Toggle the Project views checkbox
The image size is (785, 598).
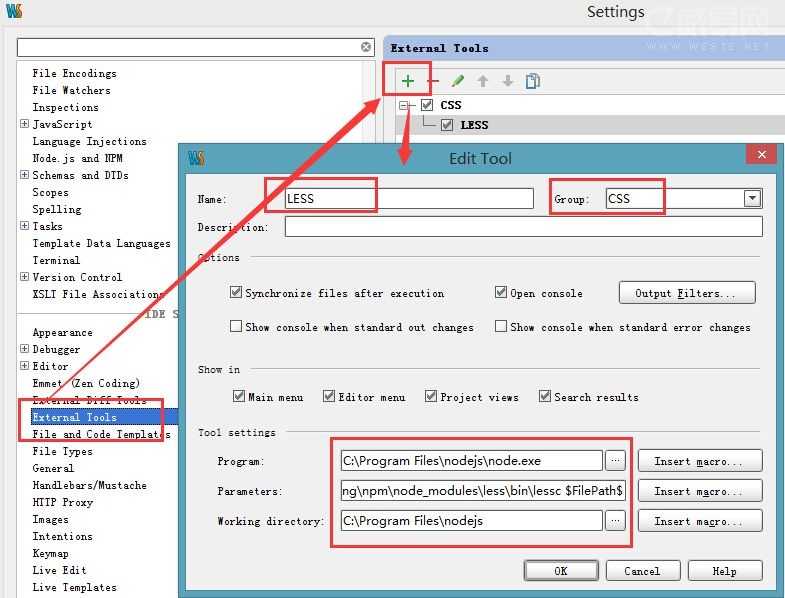coord(431,396)
